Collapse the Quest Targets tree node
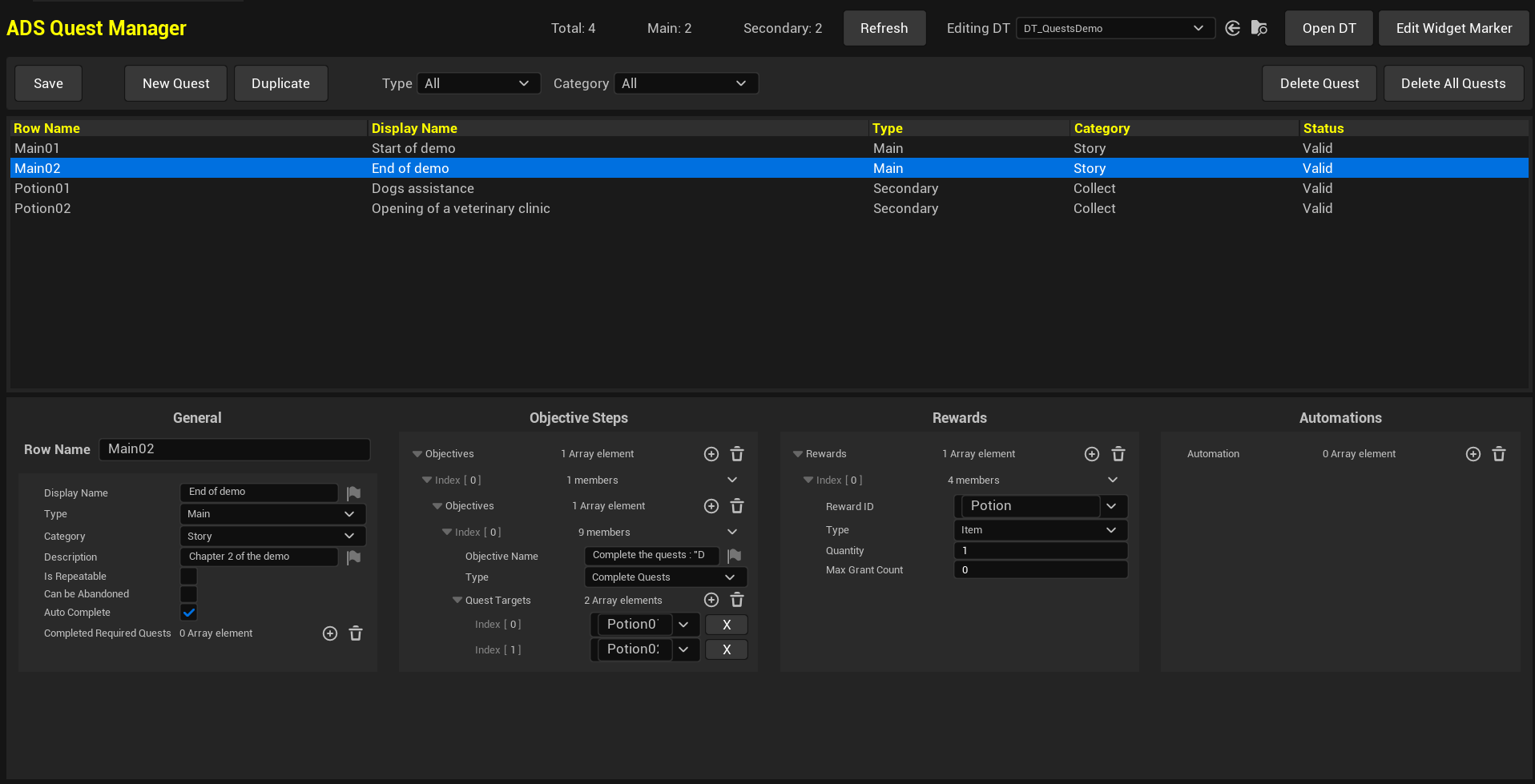 [x=457, y=600]
